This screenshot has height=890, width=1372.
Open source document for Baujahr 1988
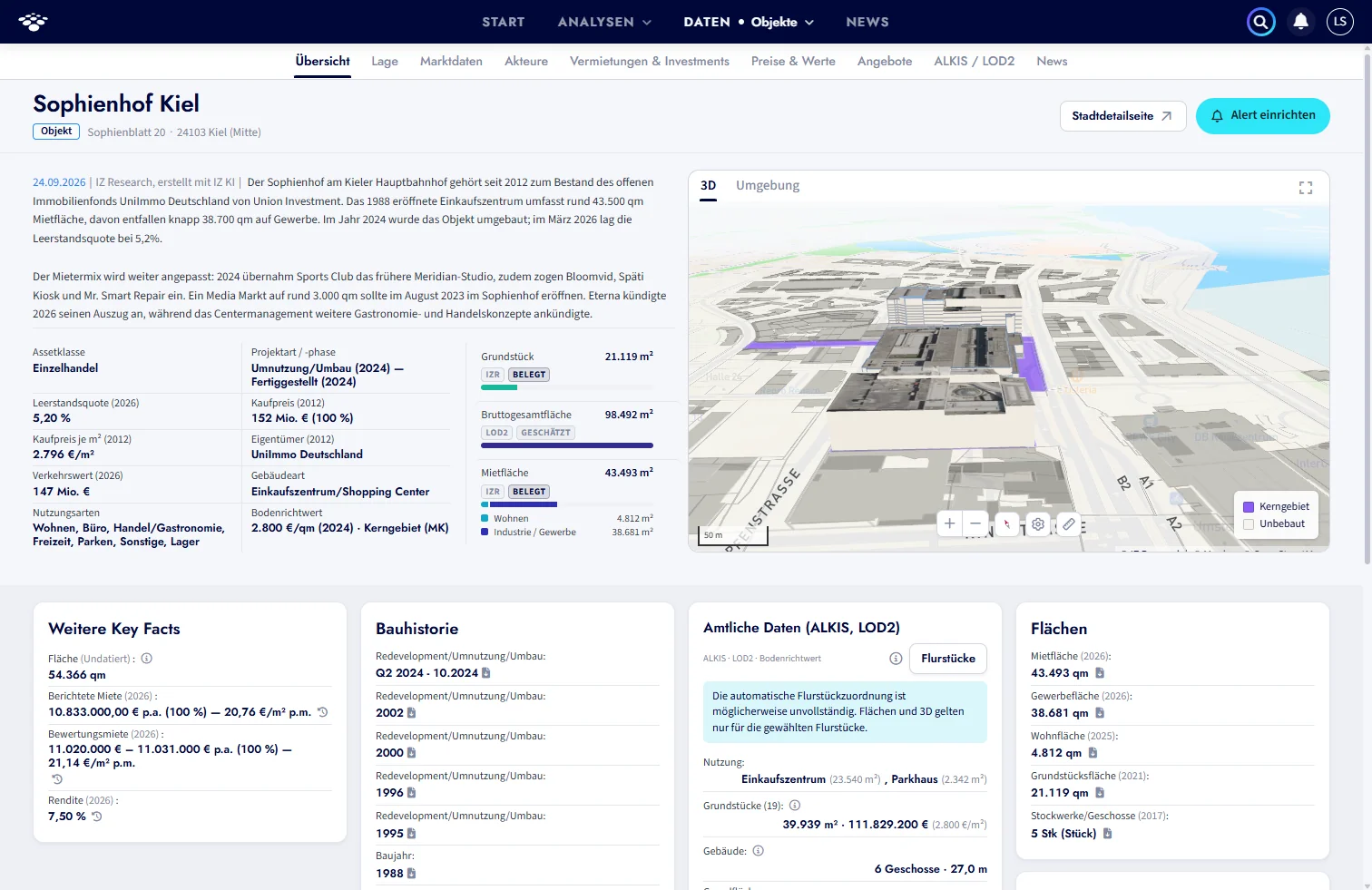411,874
